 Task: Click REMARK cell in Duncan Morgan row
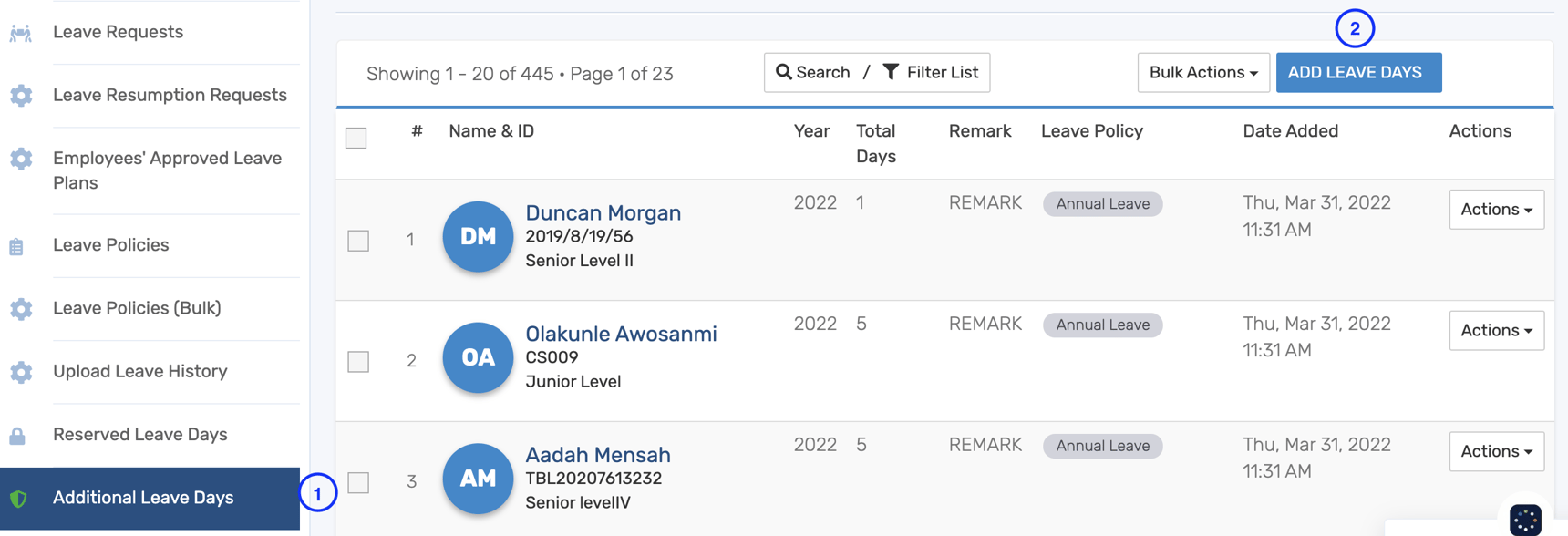tap(985, 203)
